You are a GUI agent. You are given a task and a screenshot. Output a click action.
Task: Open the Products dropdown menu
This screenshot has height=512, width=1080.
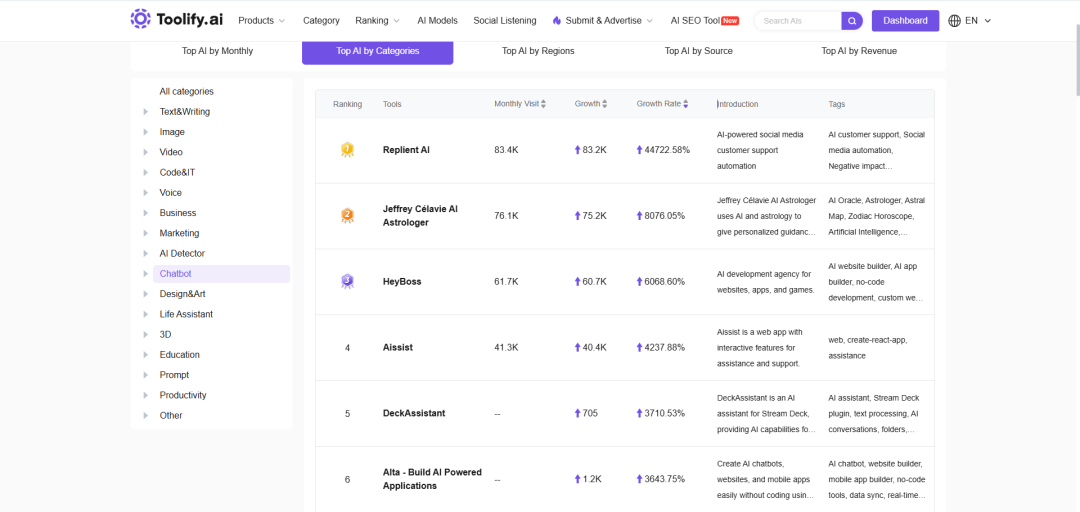coord(261,21)
